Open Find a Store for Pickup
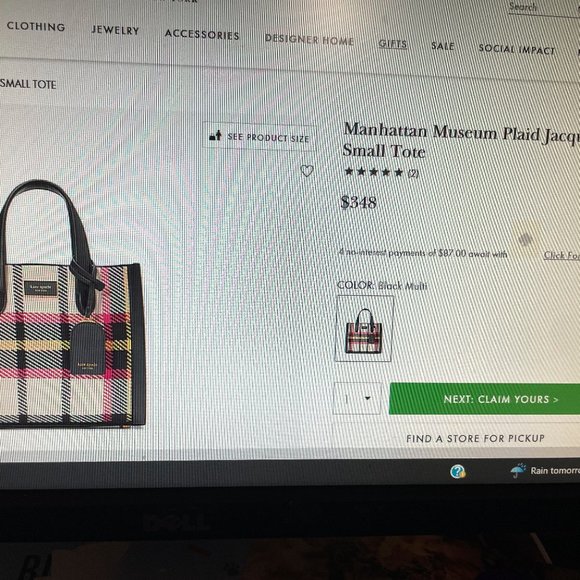The image size is (580, 580). 475,439
